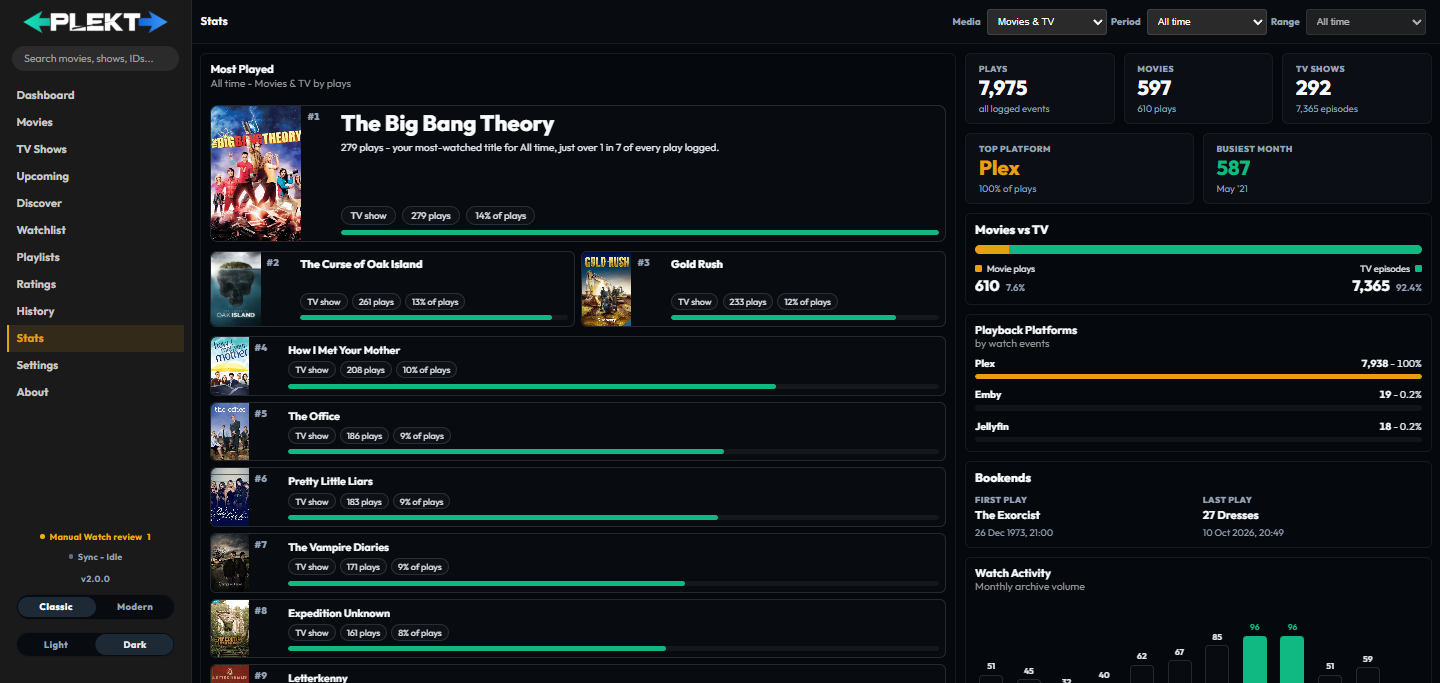
Task: Expand the Range dropdown
Action: (x=1365, y=22)
